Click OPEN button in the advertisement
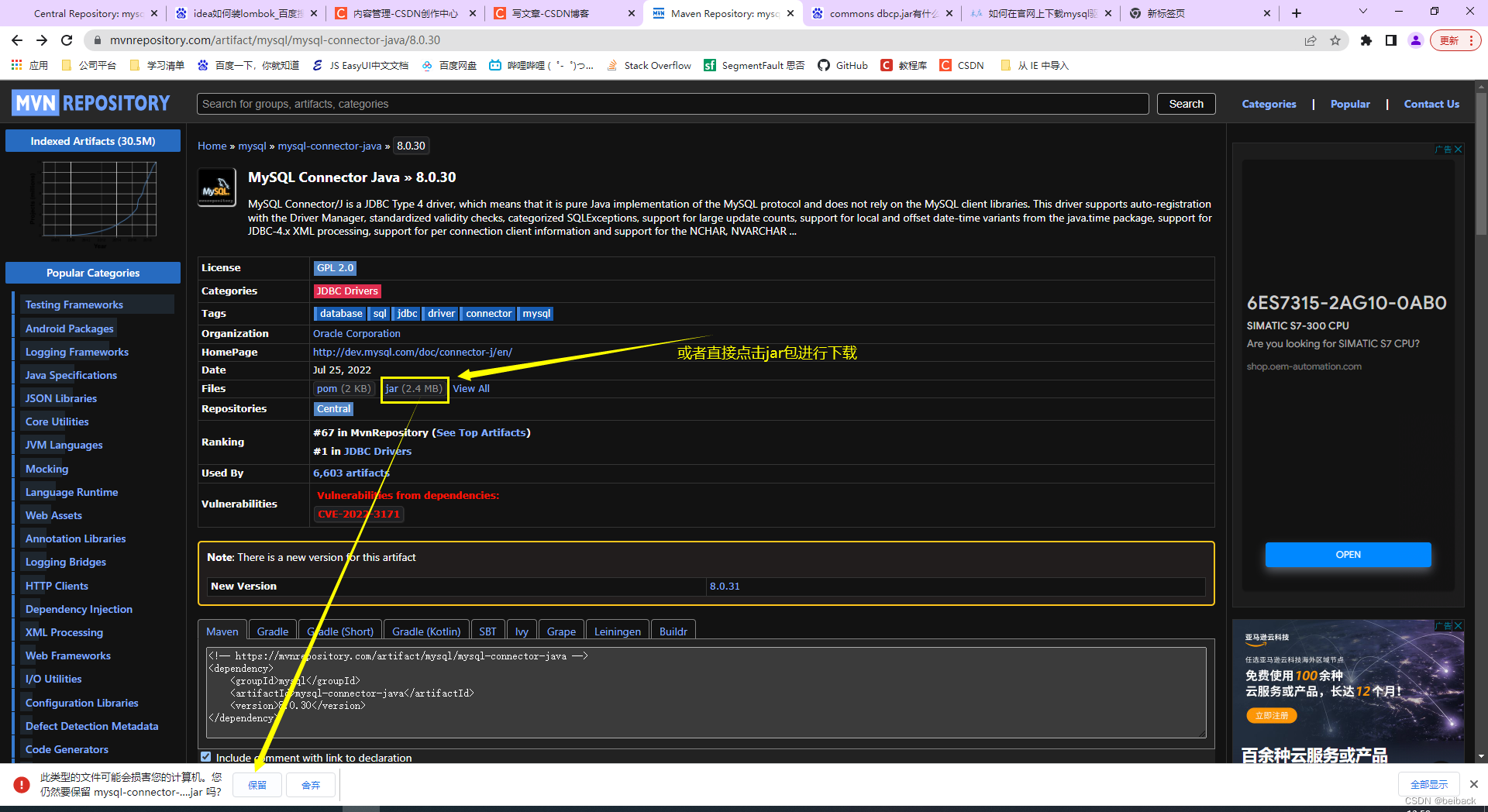The width and height of the screenshot is (1488, 812). point(1348,554)
